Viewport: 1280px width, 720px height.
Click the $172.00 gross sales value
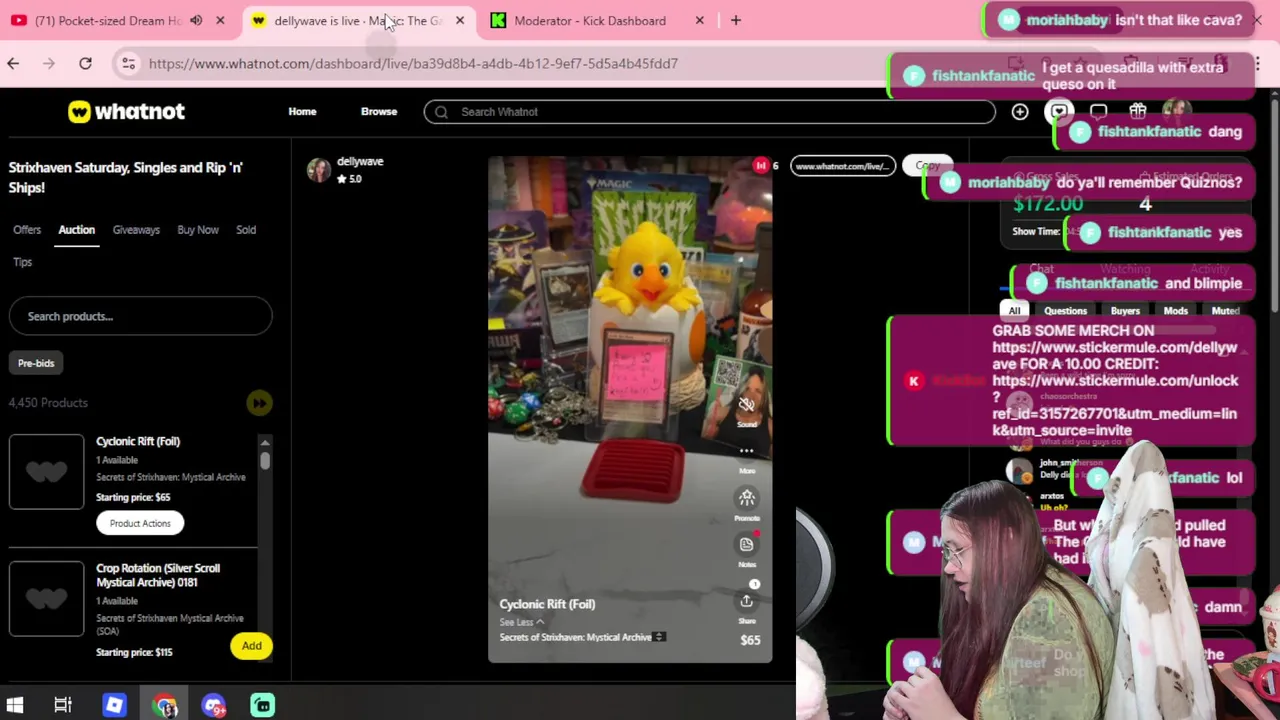[1047, 204]
